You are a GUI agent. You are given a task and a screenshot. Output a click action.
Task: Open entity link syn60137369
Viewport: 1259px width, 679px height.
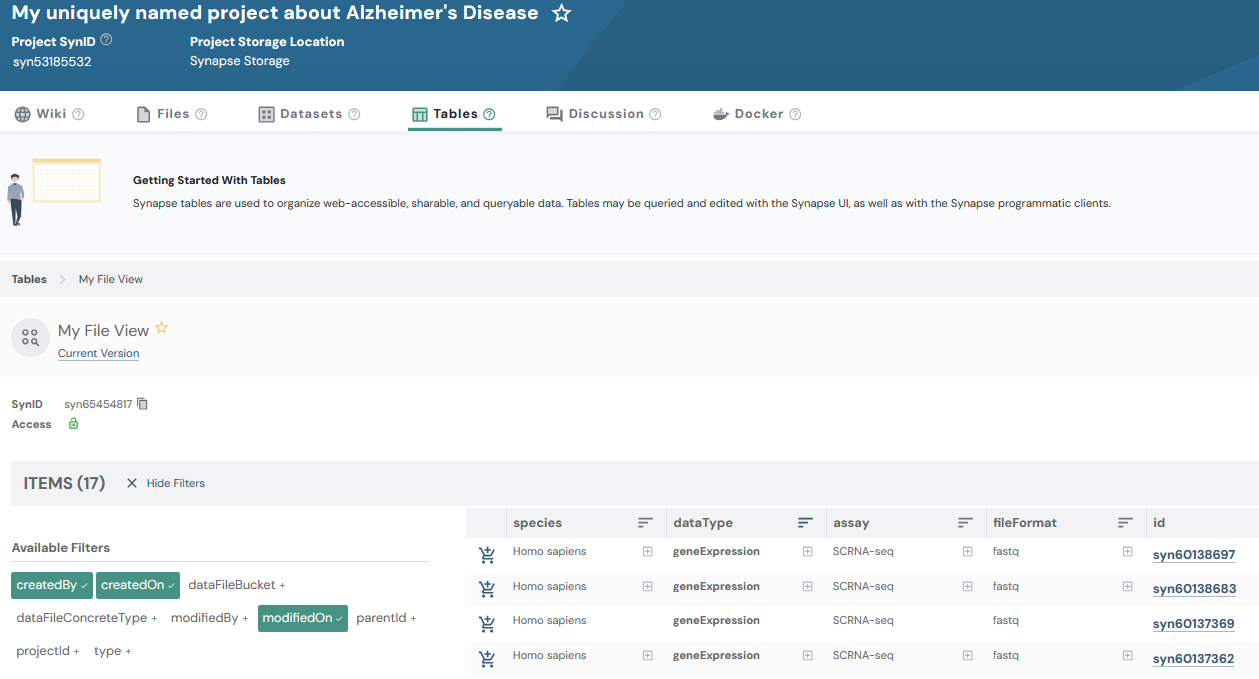coord(1193,624)
